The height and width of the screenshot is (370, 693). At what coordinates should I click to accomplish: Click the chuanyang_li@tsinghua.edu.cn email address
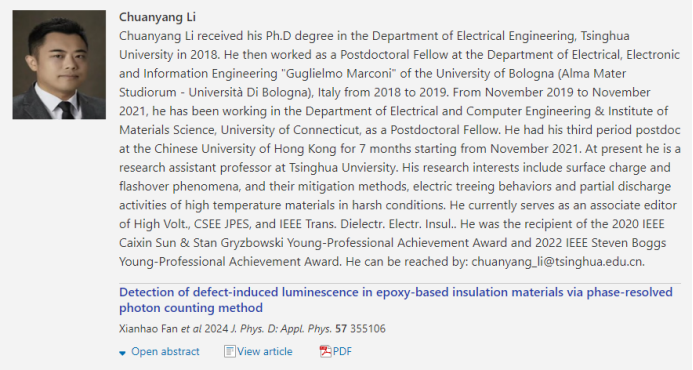point(557,262)
